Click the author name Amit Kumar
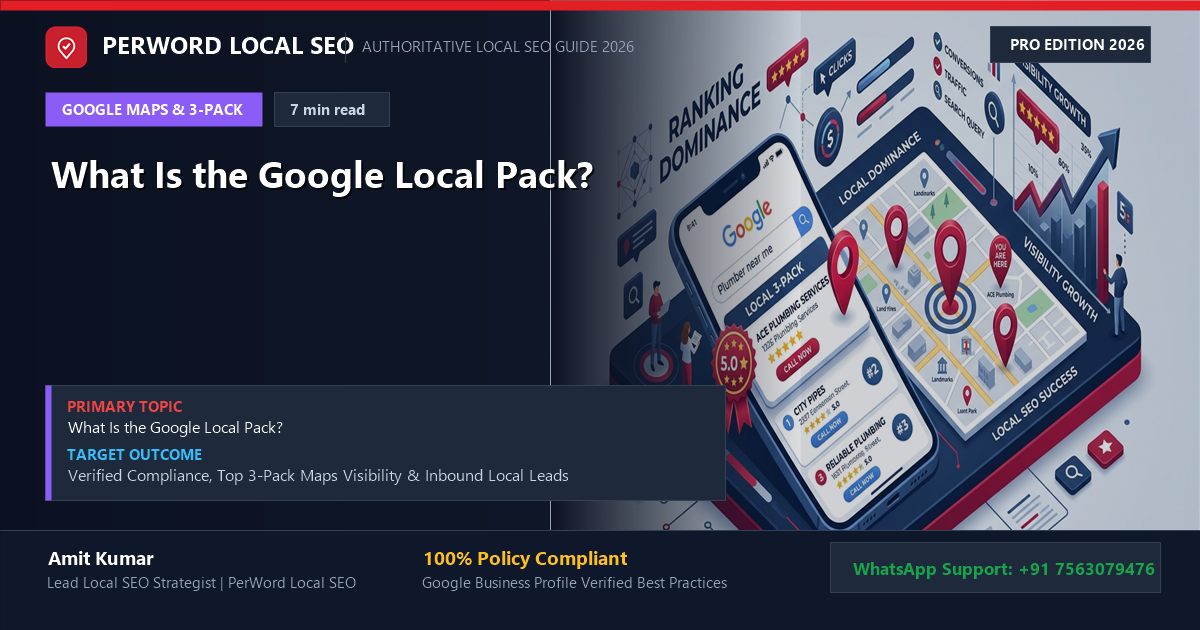Viewport: 1200px width, 630px height. pyautogui.click(x=101, y=559)
